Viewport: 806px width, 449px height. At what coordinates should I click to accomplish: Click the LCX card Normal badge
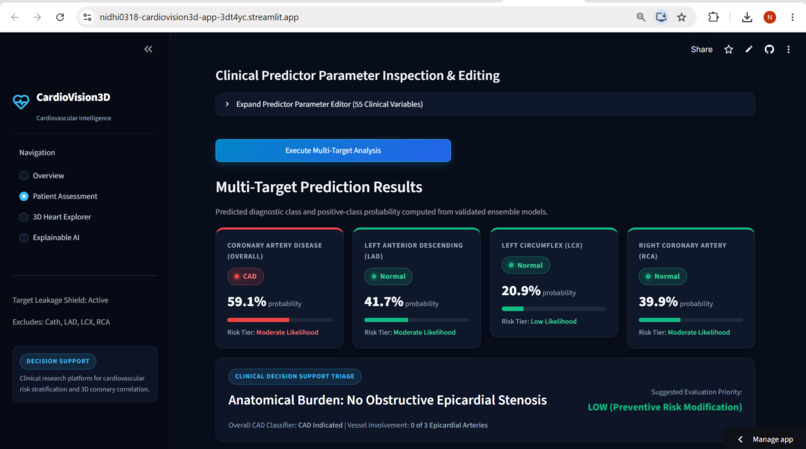(525, 265)
